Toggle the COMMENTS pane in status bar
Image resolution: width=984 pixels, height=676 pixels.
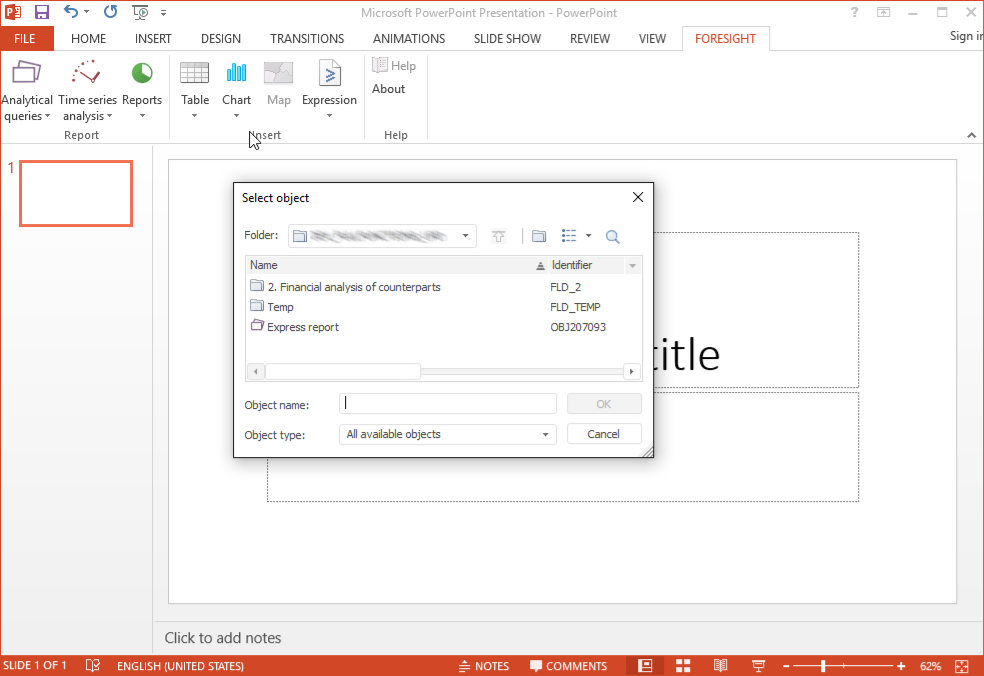click(x=569, y=666)
